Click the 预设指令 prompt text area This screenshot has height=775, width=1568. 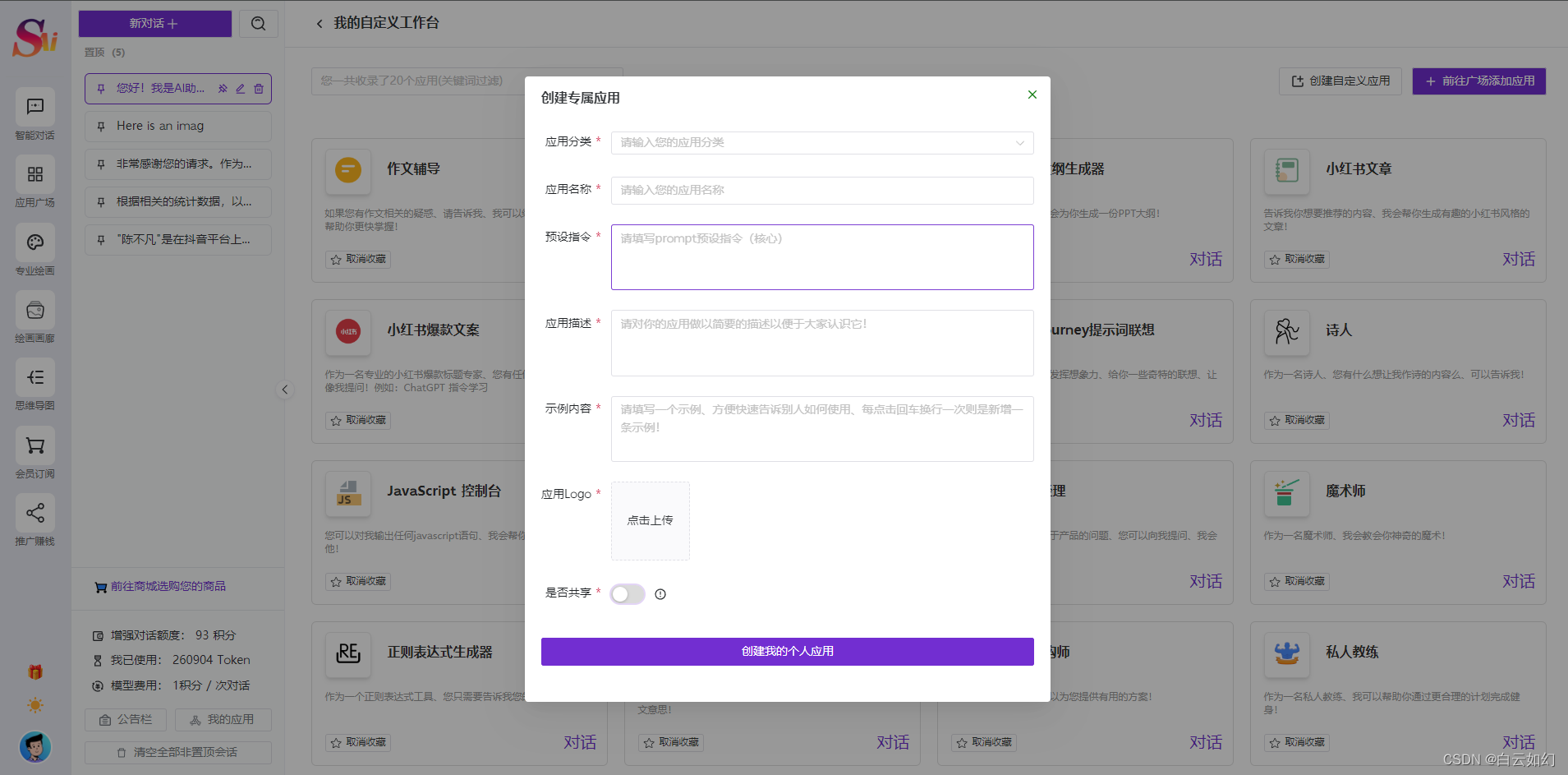pos(822,257)
